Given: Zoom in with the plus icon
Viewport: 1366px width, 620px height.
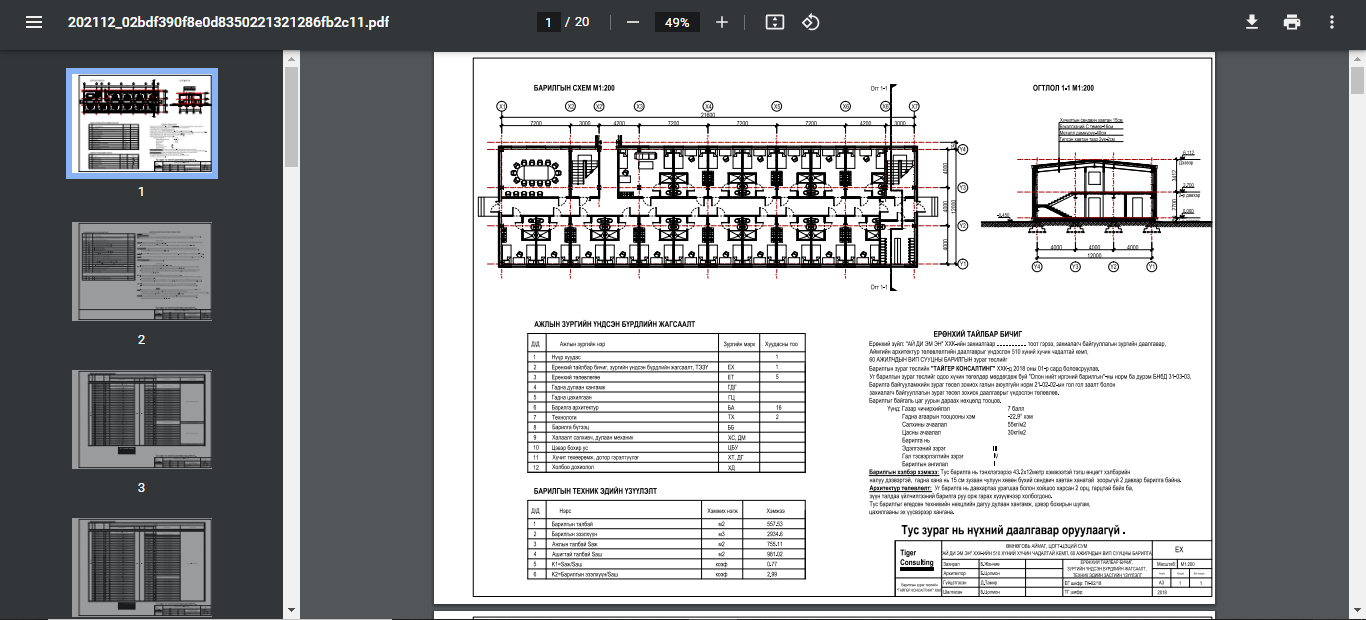Looking at the screenshot, I should pos(722,22).
